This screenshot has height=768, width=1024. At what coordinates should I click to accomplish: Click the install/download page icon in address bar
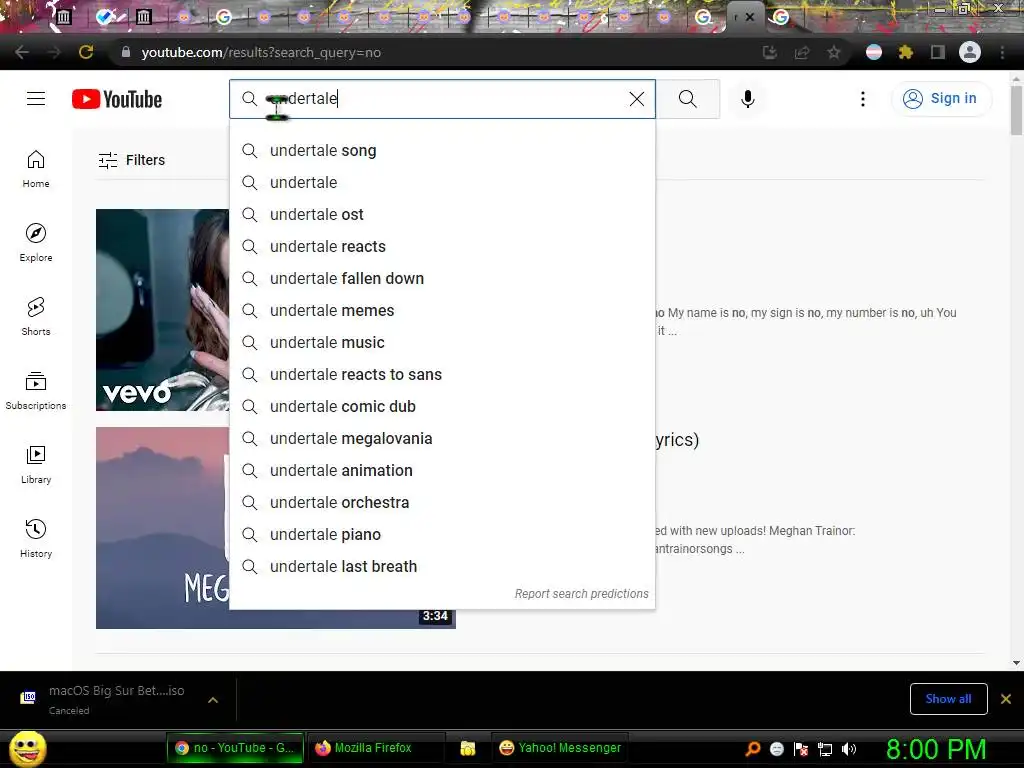click(x=770, y=52)
